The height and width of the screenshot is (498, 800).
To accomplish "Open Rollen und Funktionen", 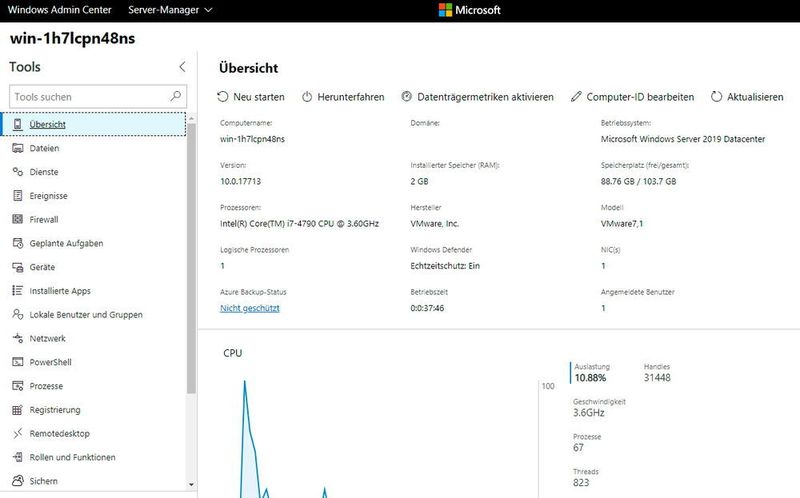I will pyautogui.click(x=94, y=457).
